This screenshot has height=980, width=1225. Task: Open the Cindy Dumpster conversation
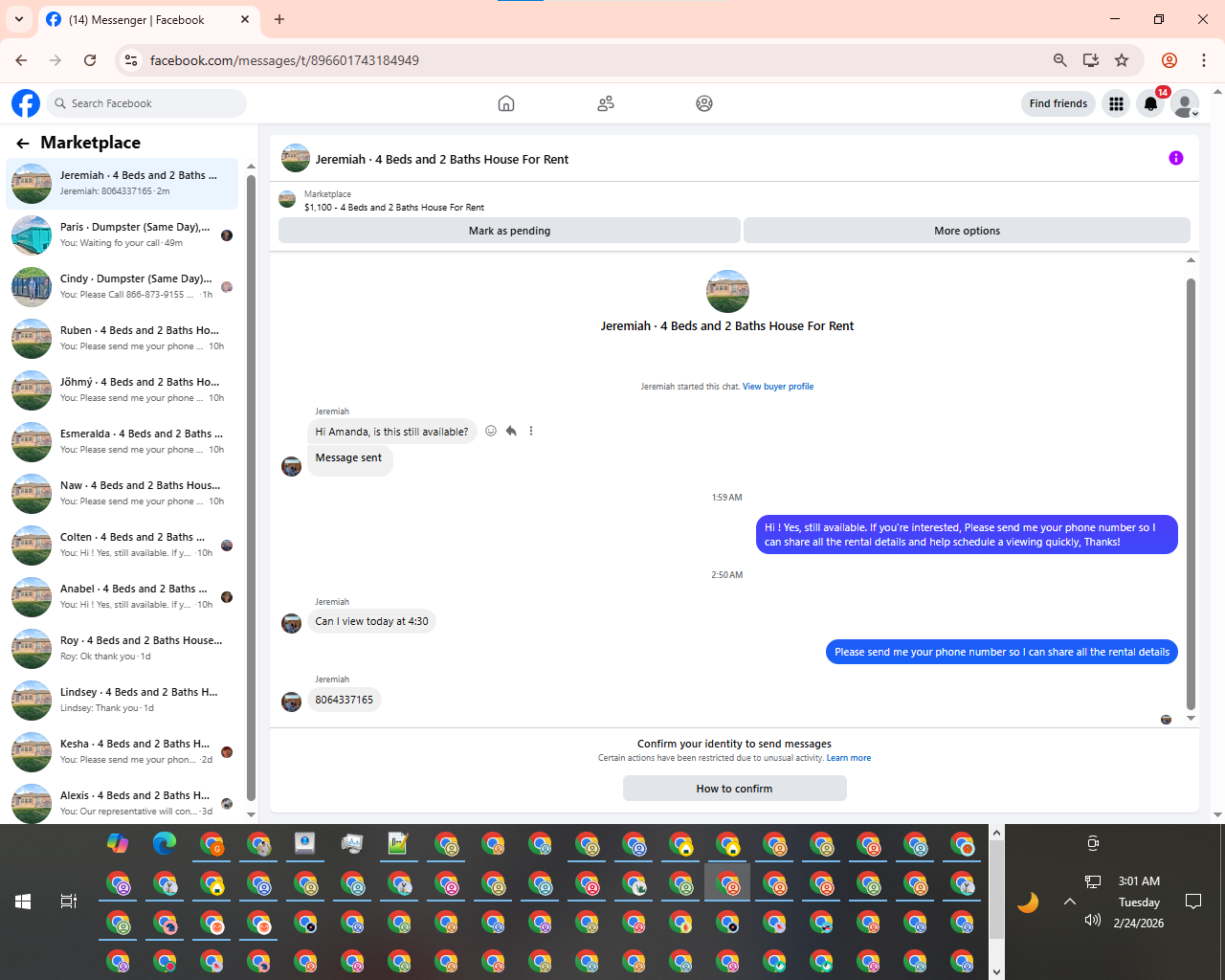click(x=122, y=286)
